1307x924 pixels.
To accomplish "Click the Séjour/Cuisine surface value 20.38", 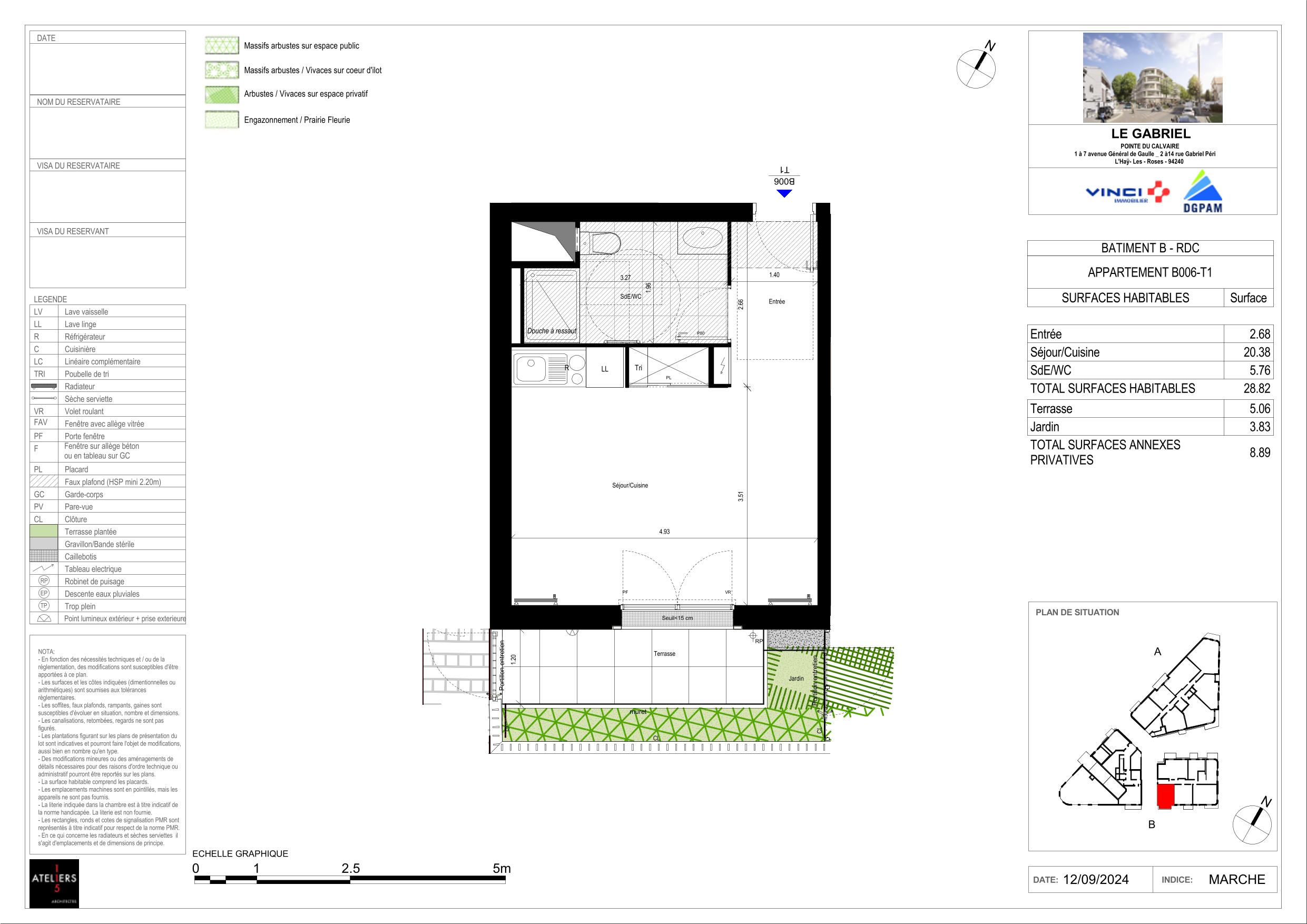I will coord(1256,352).
